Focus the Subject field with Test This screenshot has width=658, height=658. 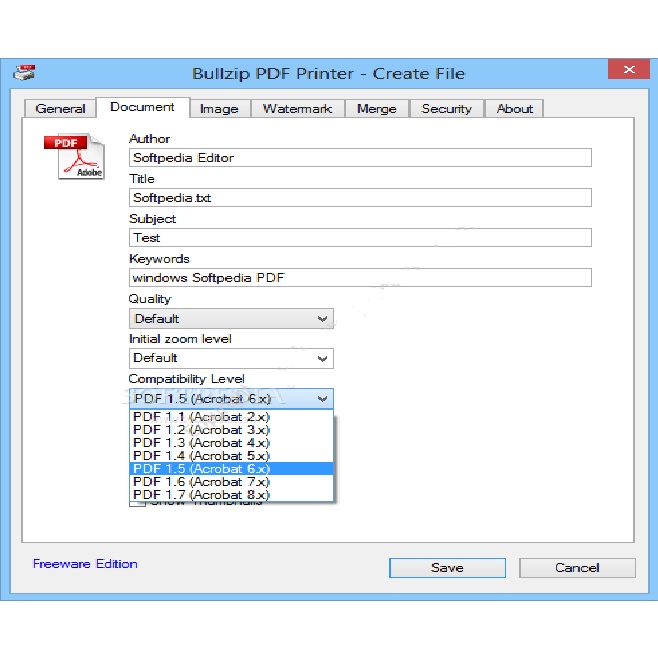(x=360, y=238)
